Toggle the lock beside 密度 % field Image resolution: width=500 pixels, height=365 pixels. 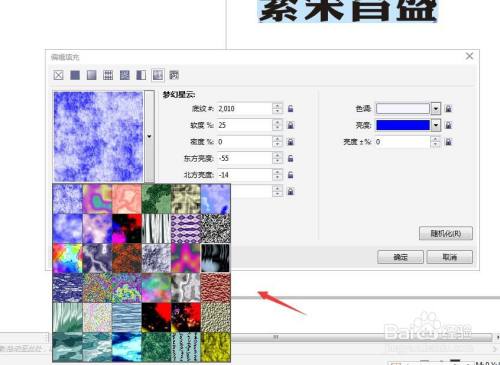click(x=291, y=142)
